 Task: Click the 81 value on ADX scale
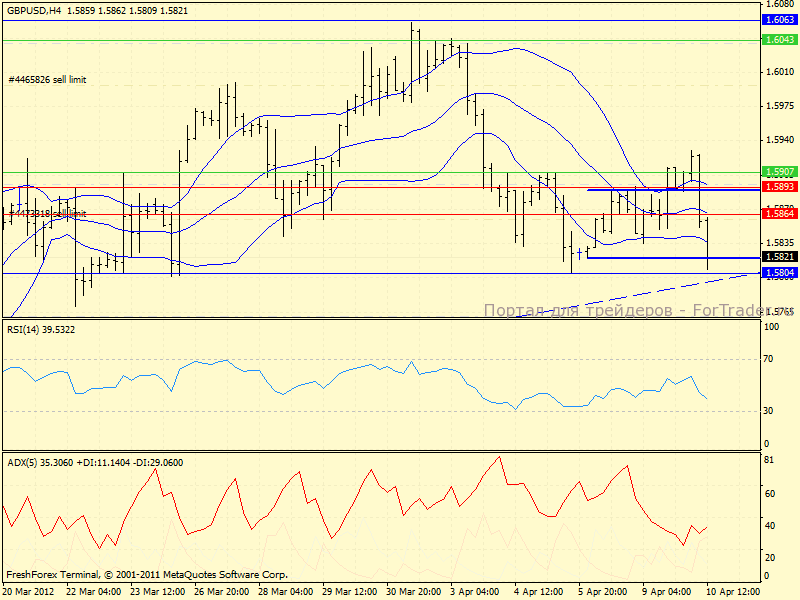[770, 460]
